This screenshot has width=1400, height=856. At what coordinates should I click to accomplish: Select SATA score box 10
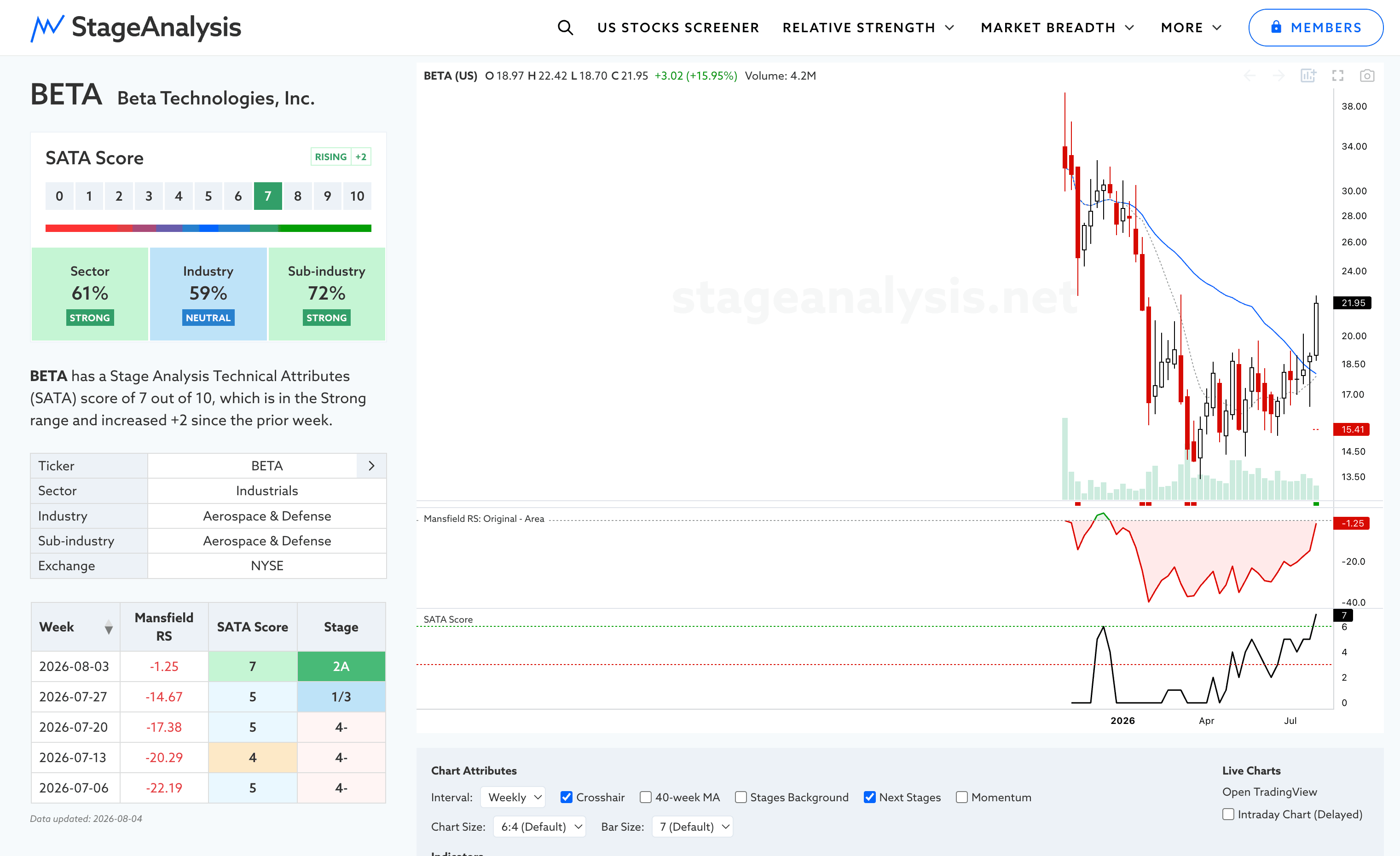point(357,196)
